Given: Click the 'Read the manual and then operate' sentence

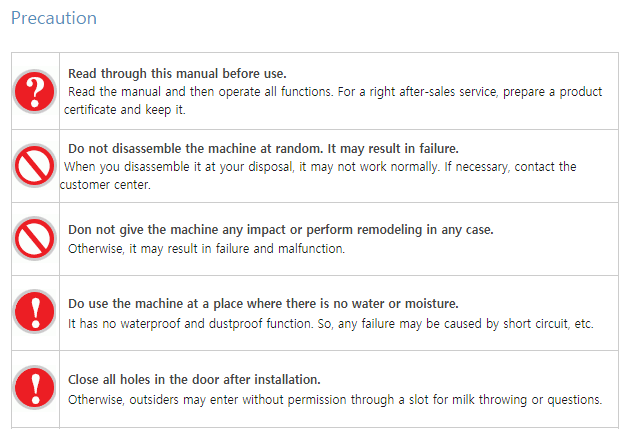Looking at the screenshot, I should click(x=200, y=92).
